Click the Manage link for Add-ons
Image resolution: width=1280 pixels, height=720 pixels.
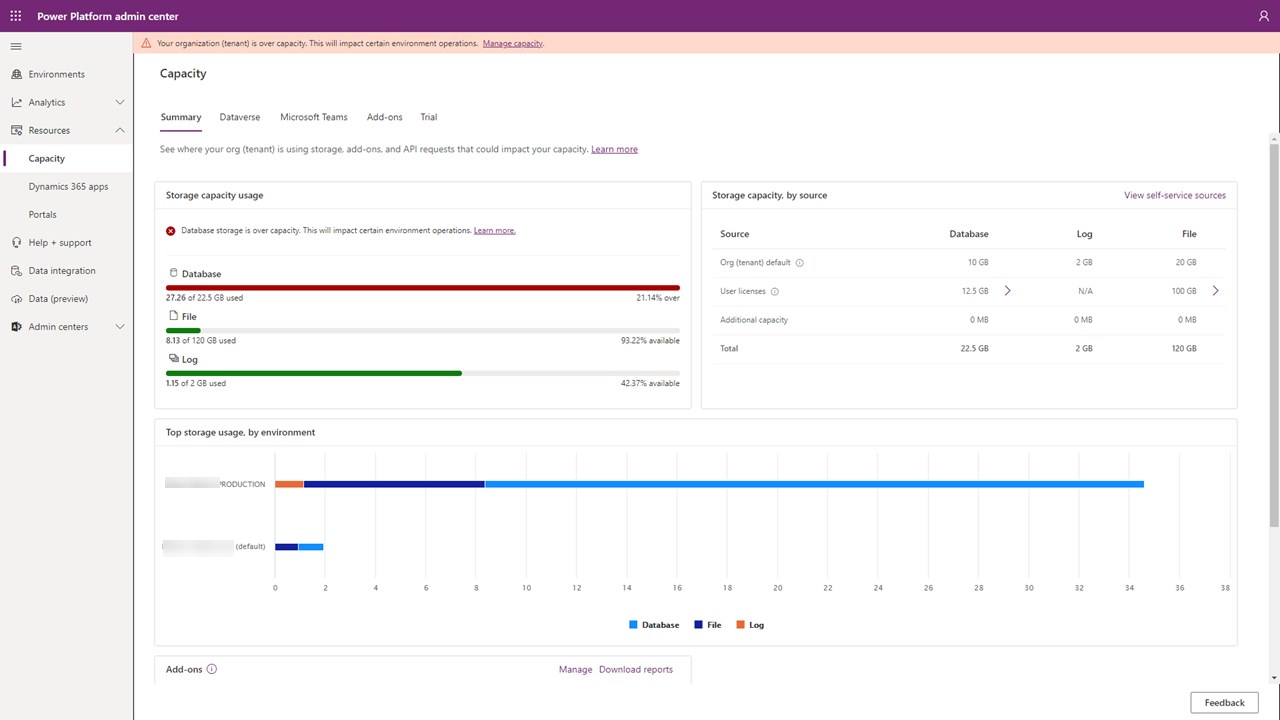click(575, 669)
